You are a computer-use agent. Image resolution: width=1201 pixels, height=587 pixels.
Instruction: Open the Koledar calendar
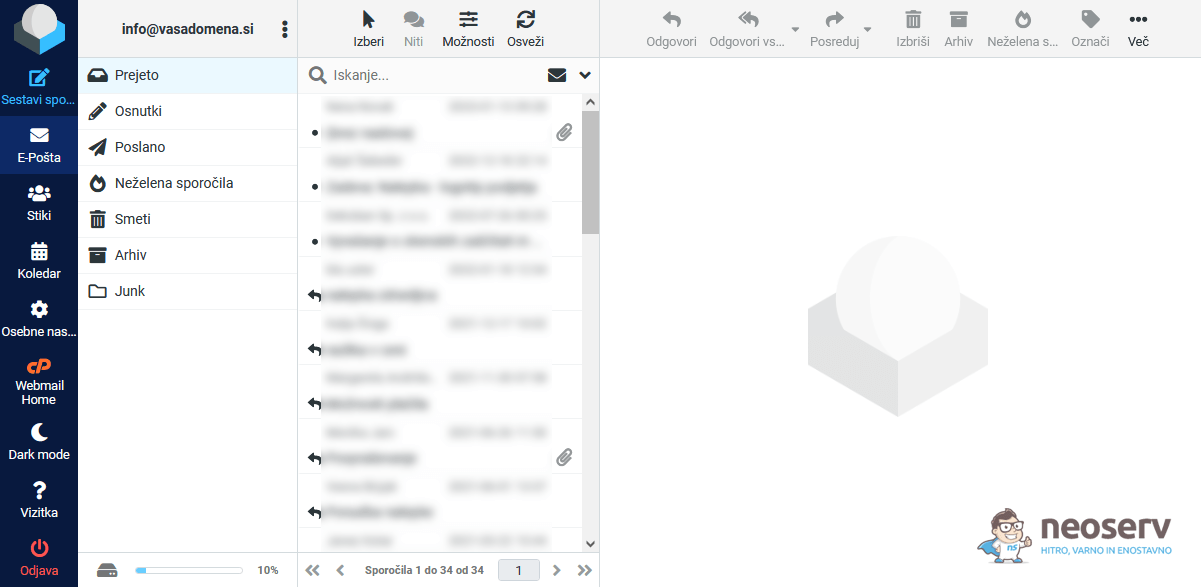point(39,252)
